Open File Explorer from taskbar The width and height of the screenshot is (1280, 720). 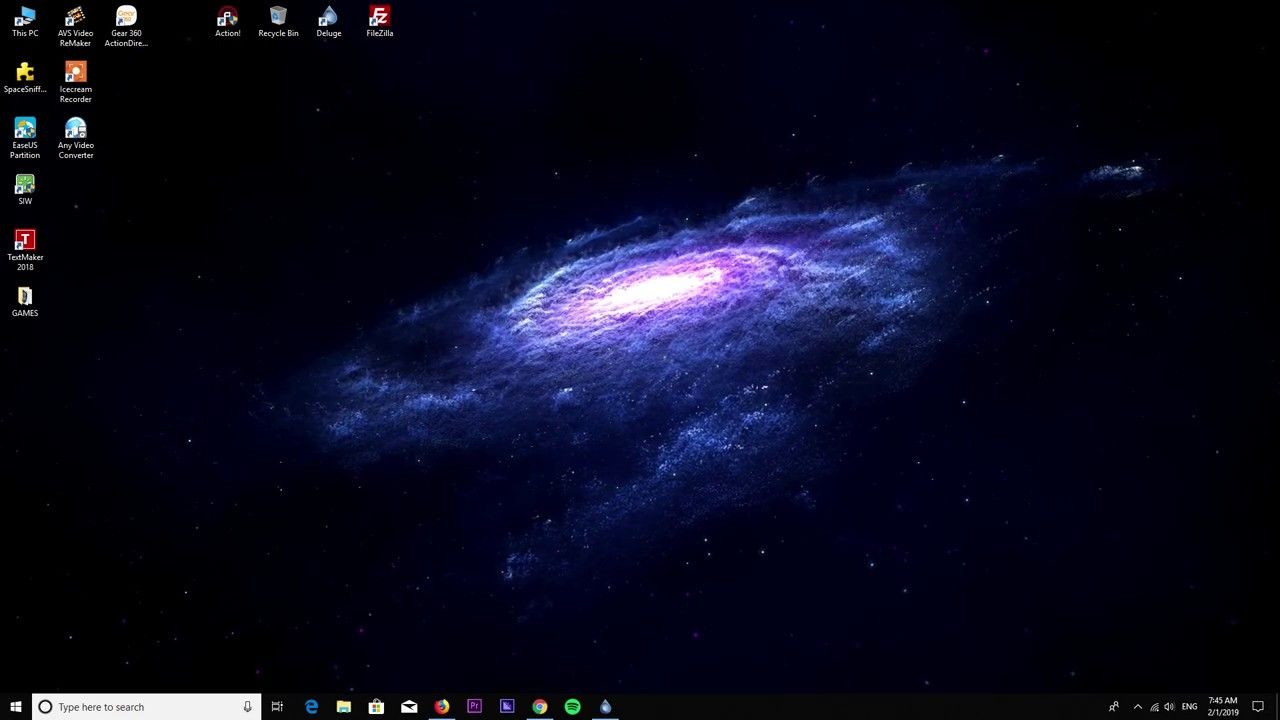point(344,707)
